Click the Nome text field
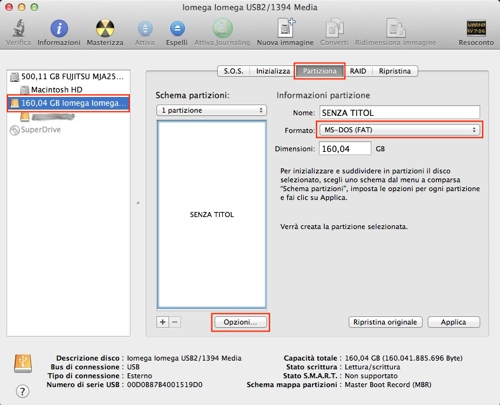 [x=400, y=113]
